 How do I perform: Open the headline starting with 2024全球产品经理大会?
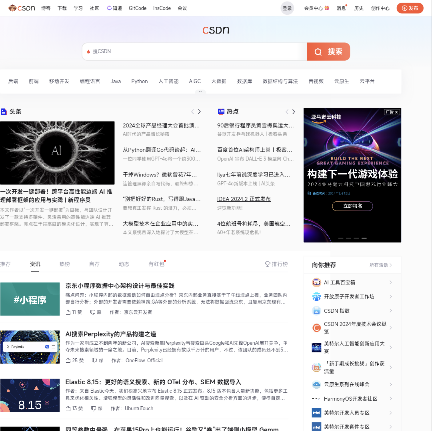click(x=161, y=126)
